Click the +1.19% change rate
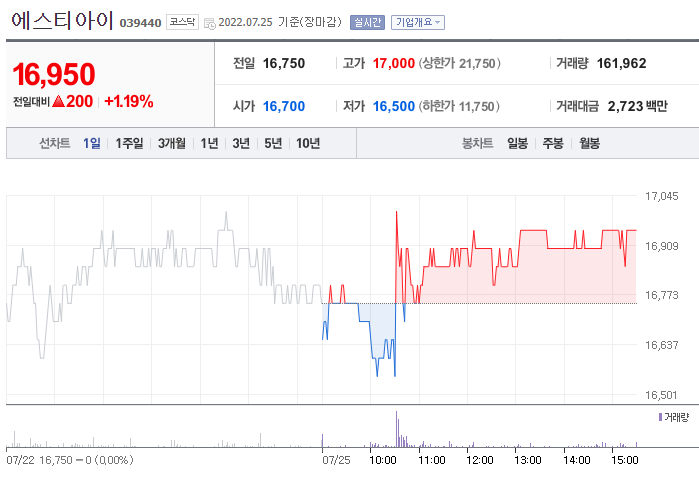 (129, 102)
